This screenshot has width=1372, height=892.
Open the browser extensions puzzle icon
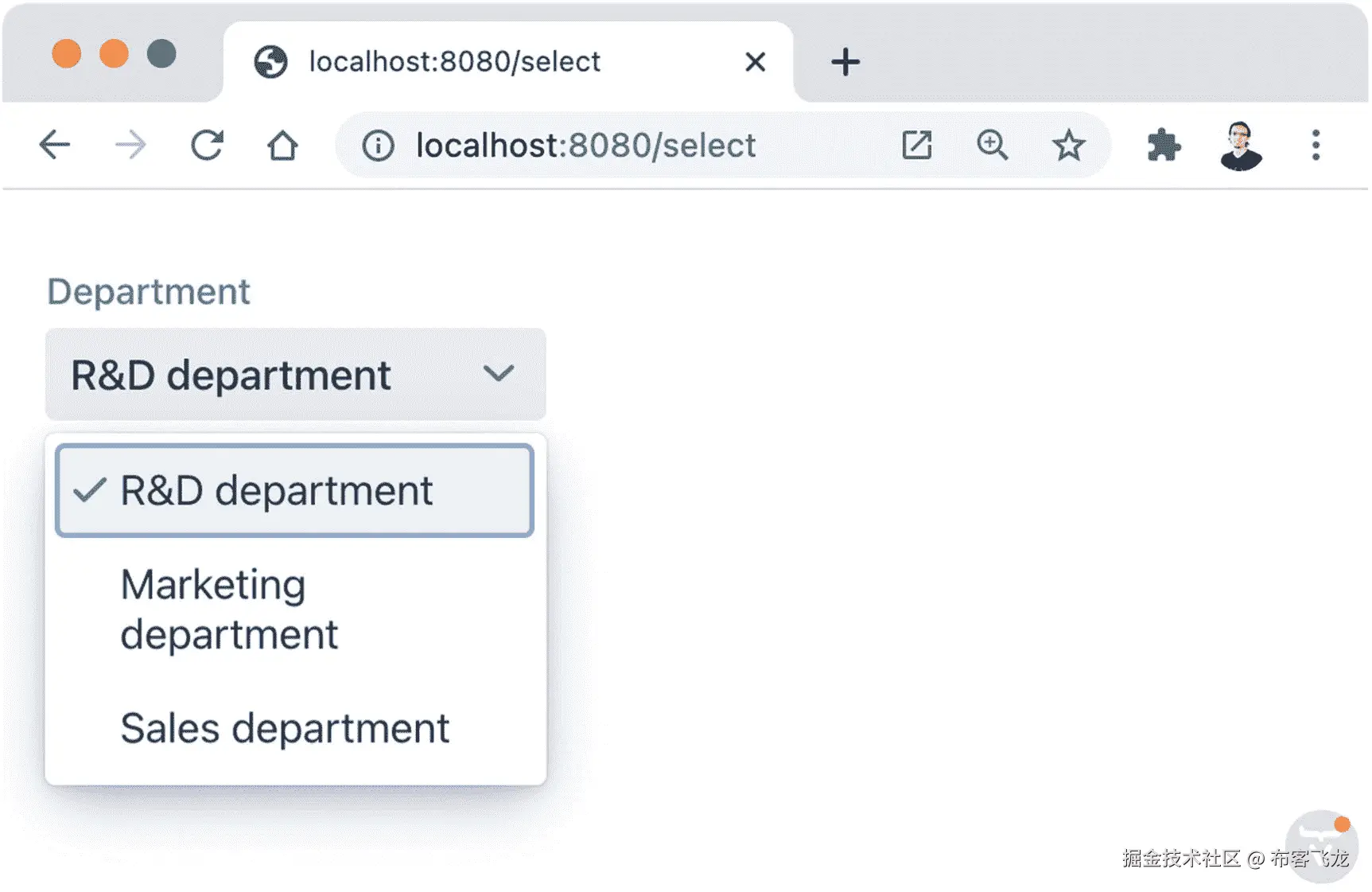(1164, 146)
